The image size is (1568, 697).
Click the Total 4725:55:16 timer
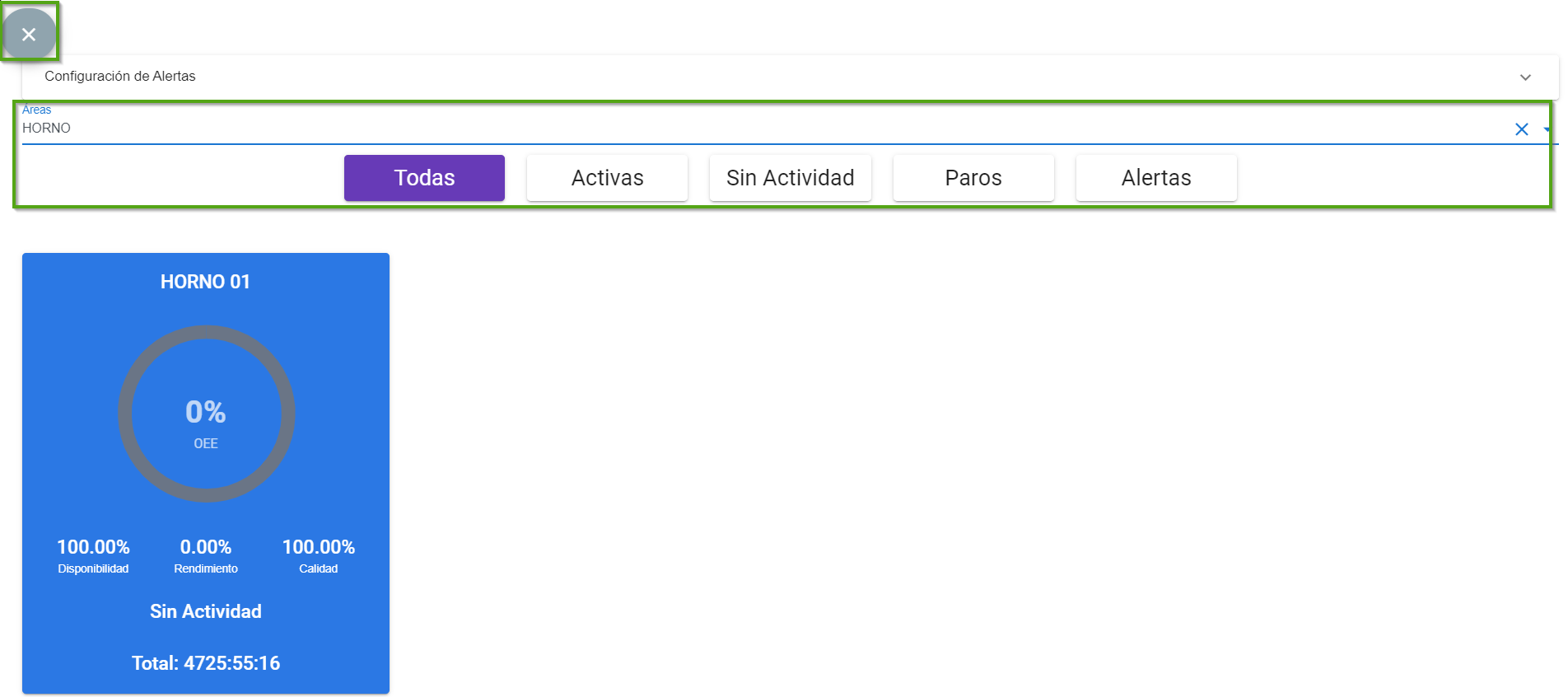[206, 663]
